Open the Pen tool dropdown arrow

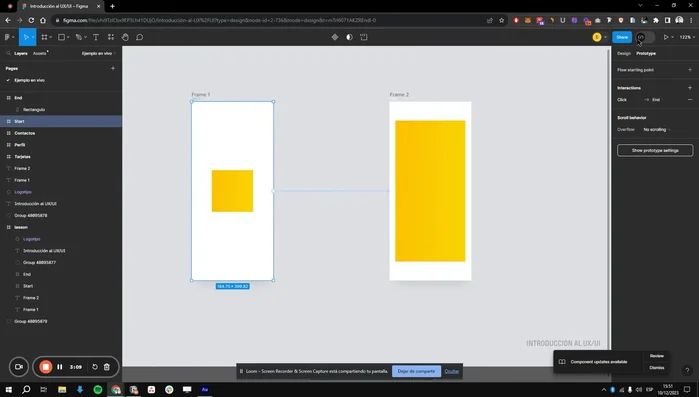point(86,37)
